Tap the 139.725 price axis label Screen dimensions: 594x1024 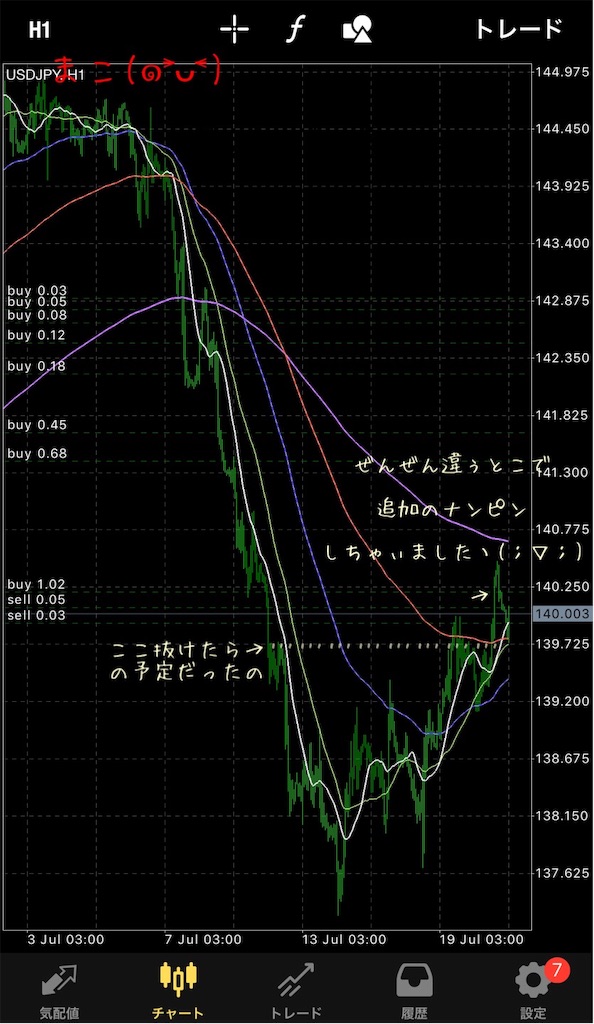pos(562,644)
